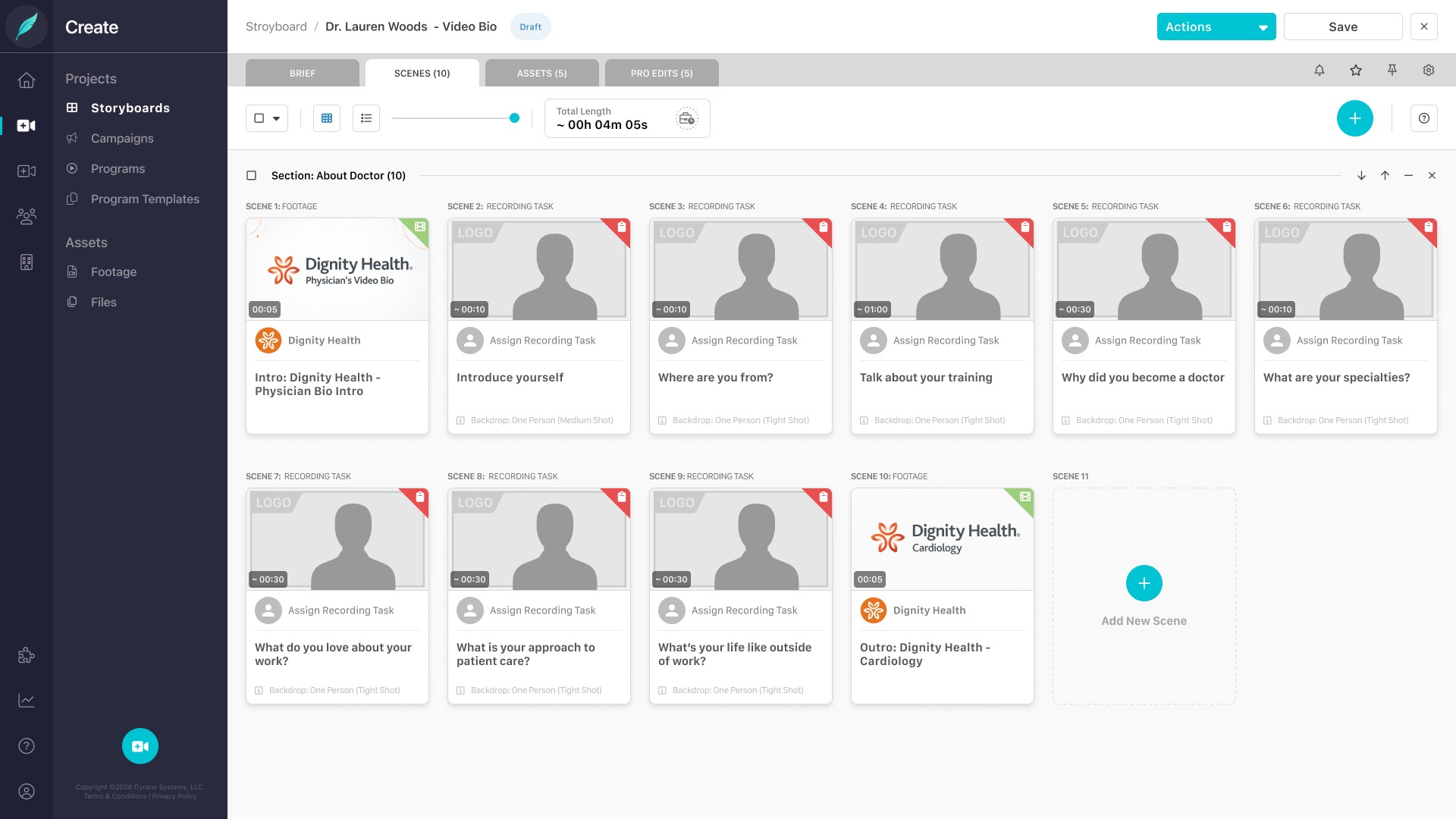Open the Home icon in left rail
Image resolution: width=1456 pixels, height=819 pixels.
27,80
